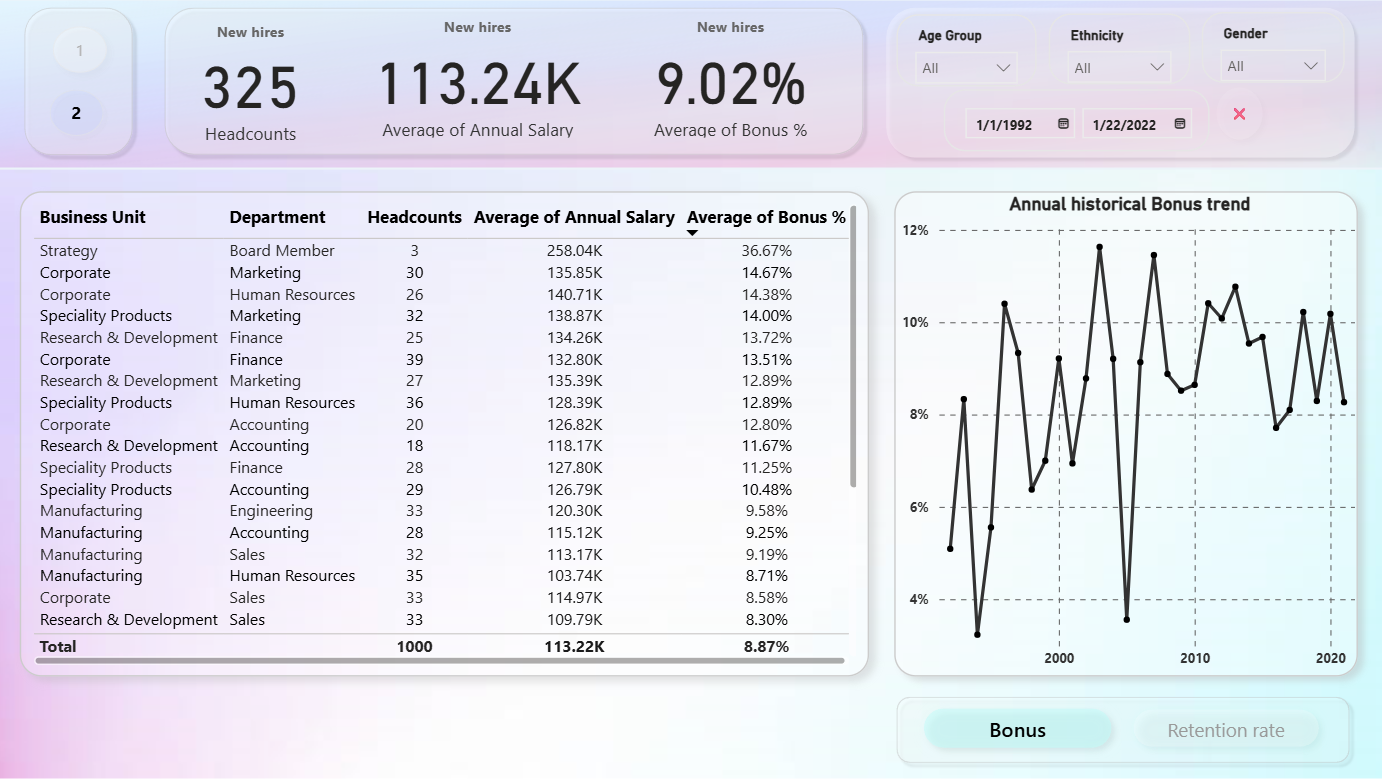Click the total bonus value 8.87%
The image size is (1382, 779).
767,647
